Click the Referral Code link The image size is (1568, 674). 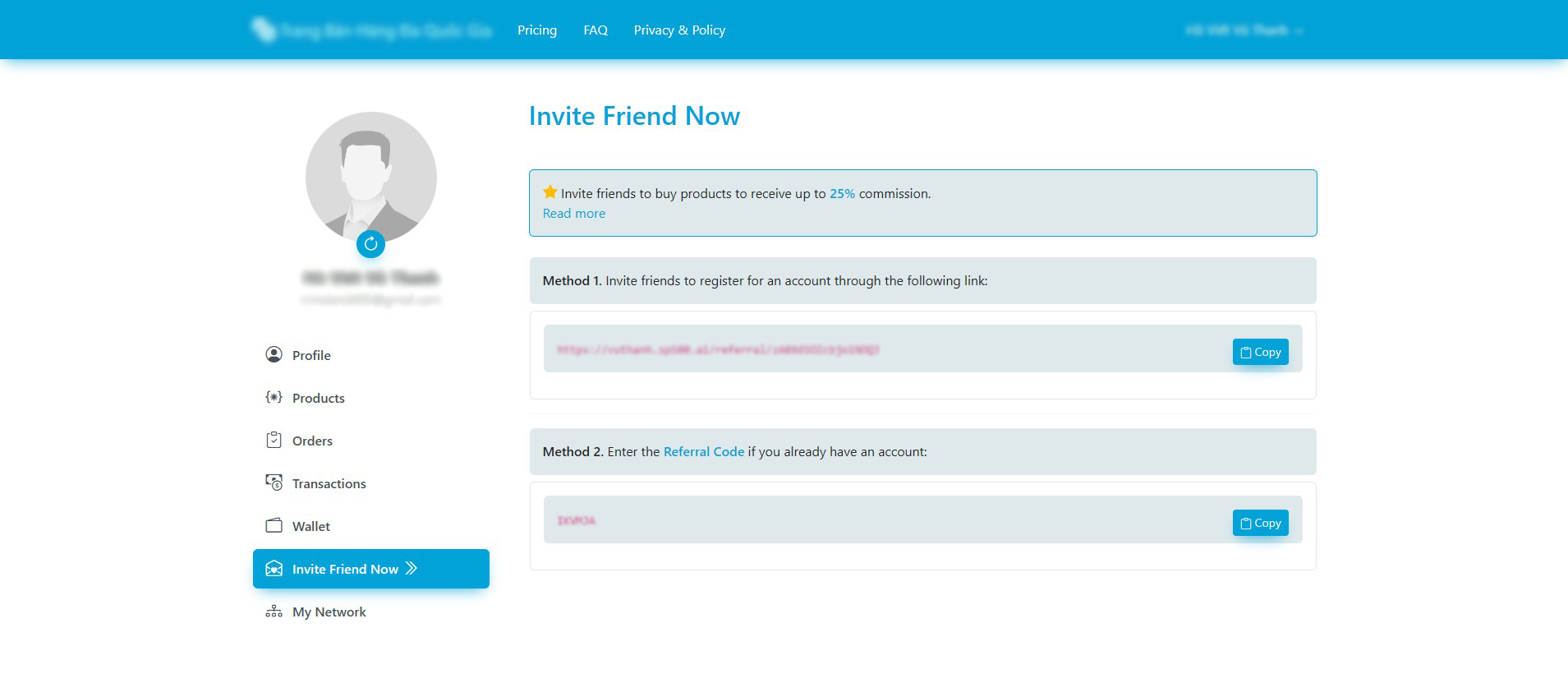704,451
